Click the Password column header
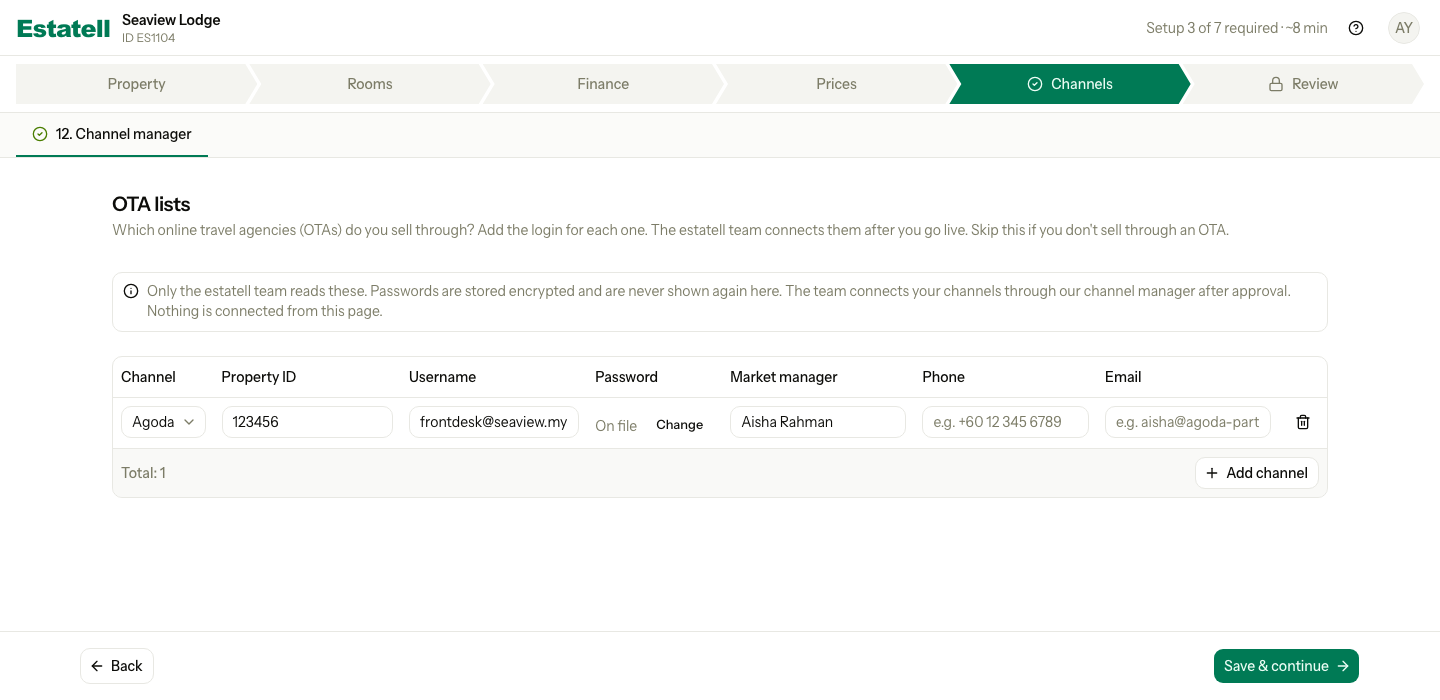 pos(626,377)
